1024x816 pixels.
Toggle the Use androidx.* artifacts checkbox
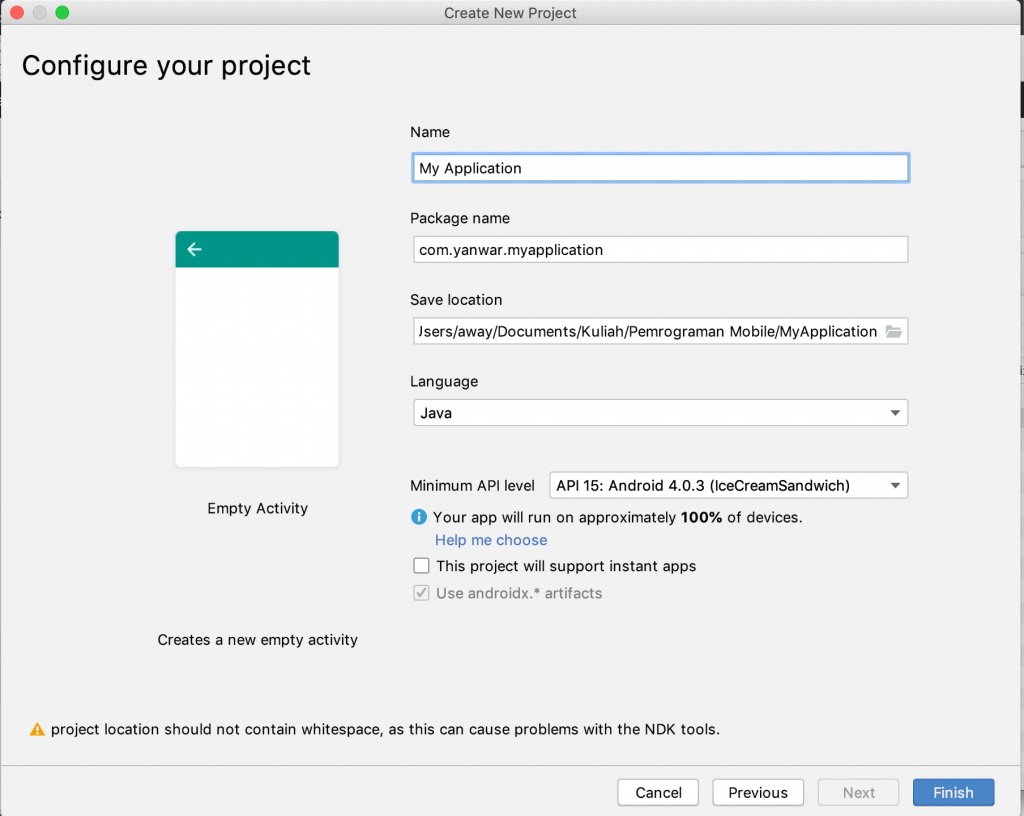[x=421, y=593]
